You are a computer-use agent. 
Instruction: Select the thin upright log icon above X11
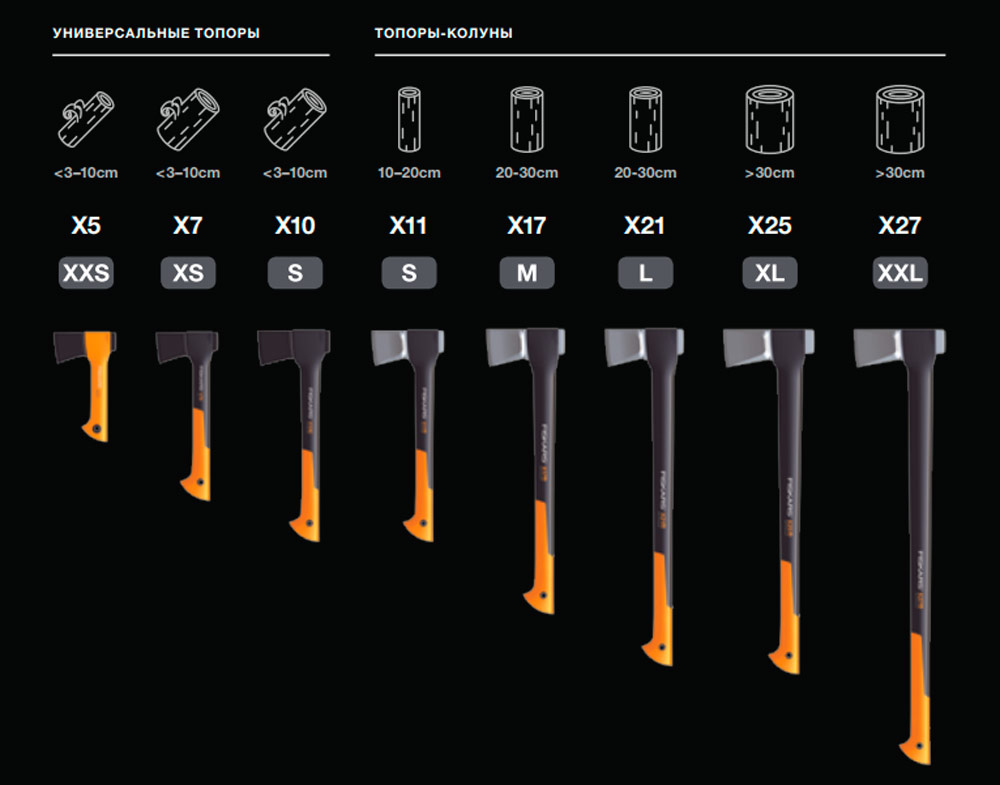click(409, 118)
